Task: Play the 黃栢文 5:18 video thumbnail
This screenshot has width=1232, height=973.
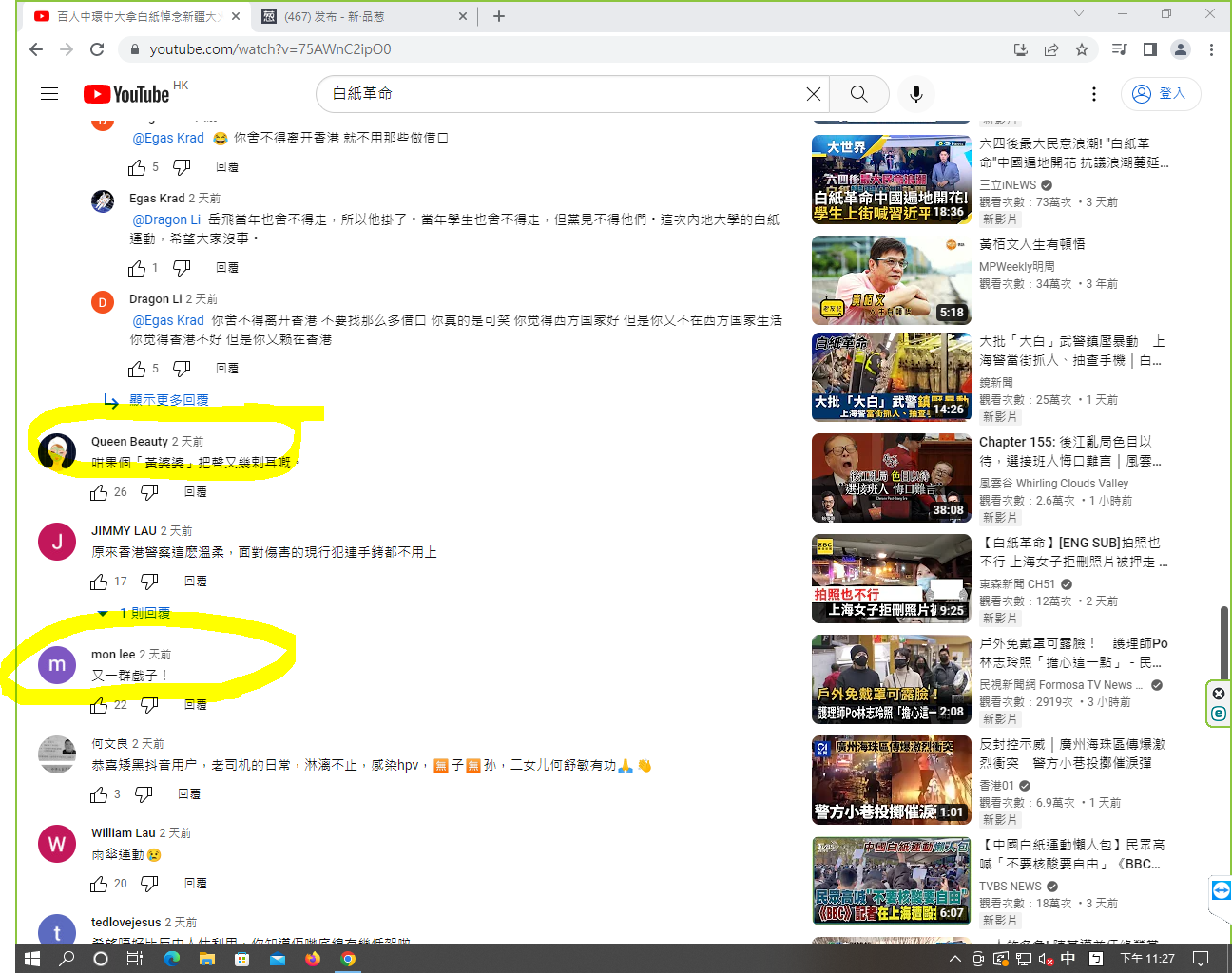Action: point(892,280)
